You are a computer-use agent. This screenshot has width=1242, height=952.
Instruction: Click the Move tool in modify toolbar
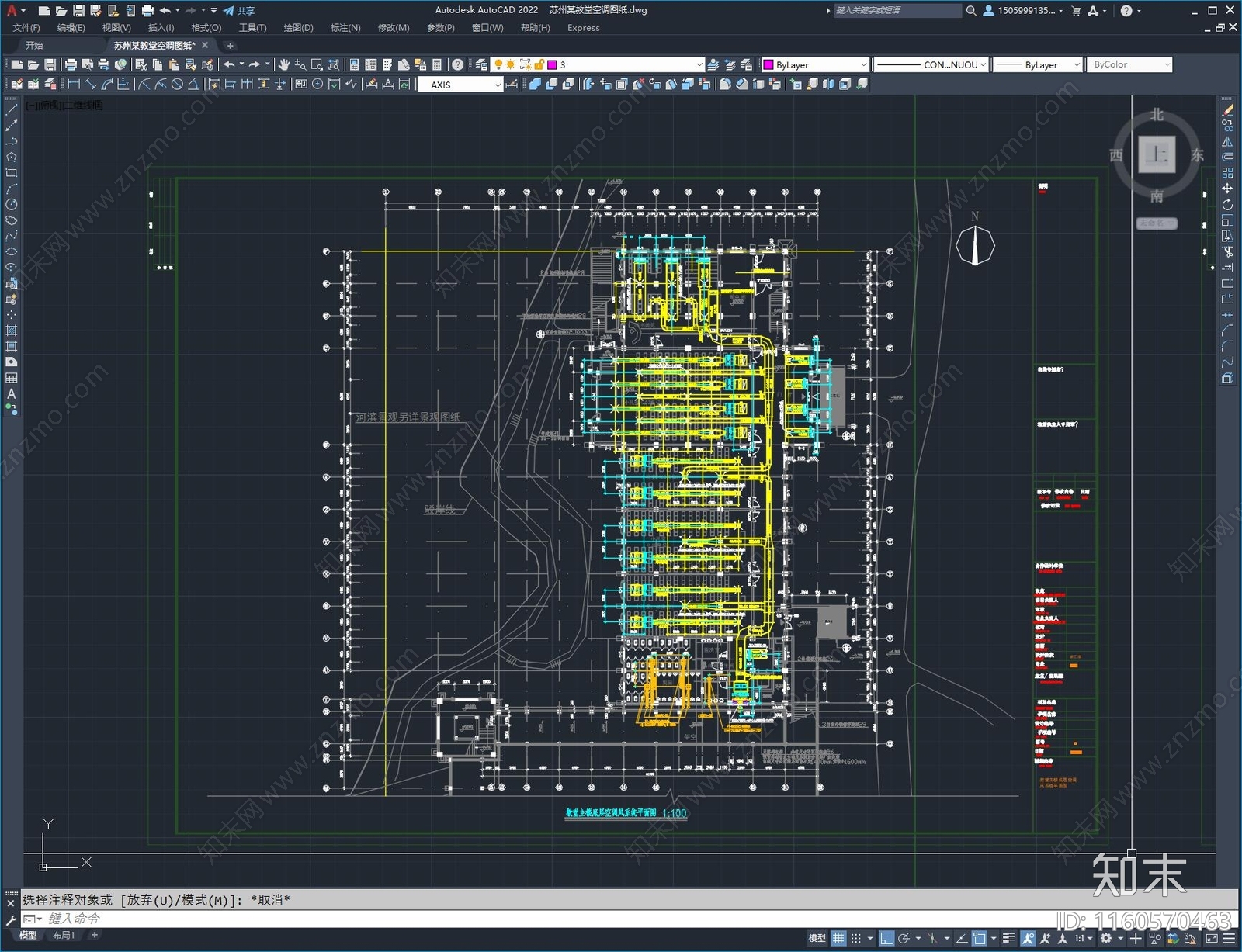click(x=1228, y=189)
